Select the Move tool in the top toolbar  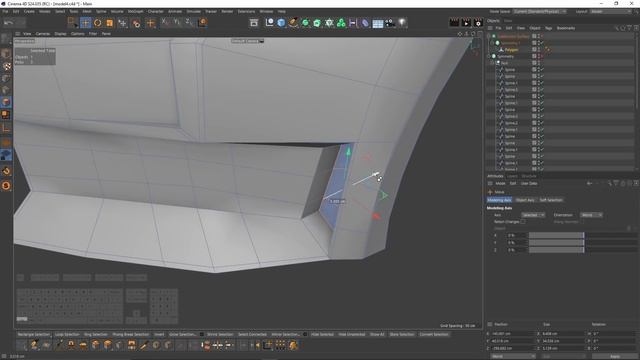tap(85, 23)
